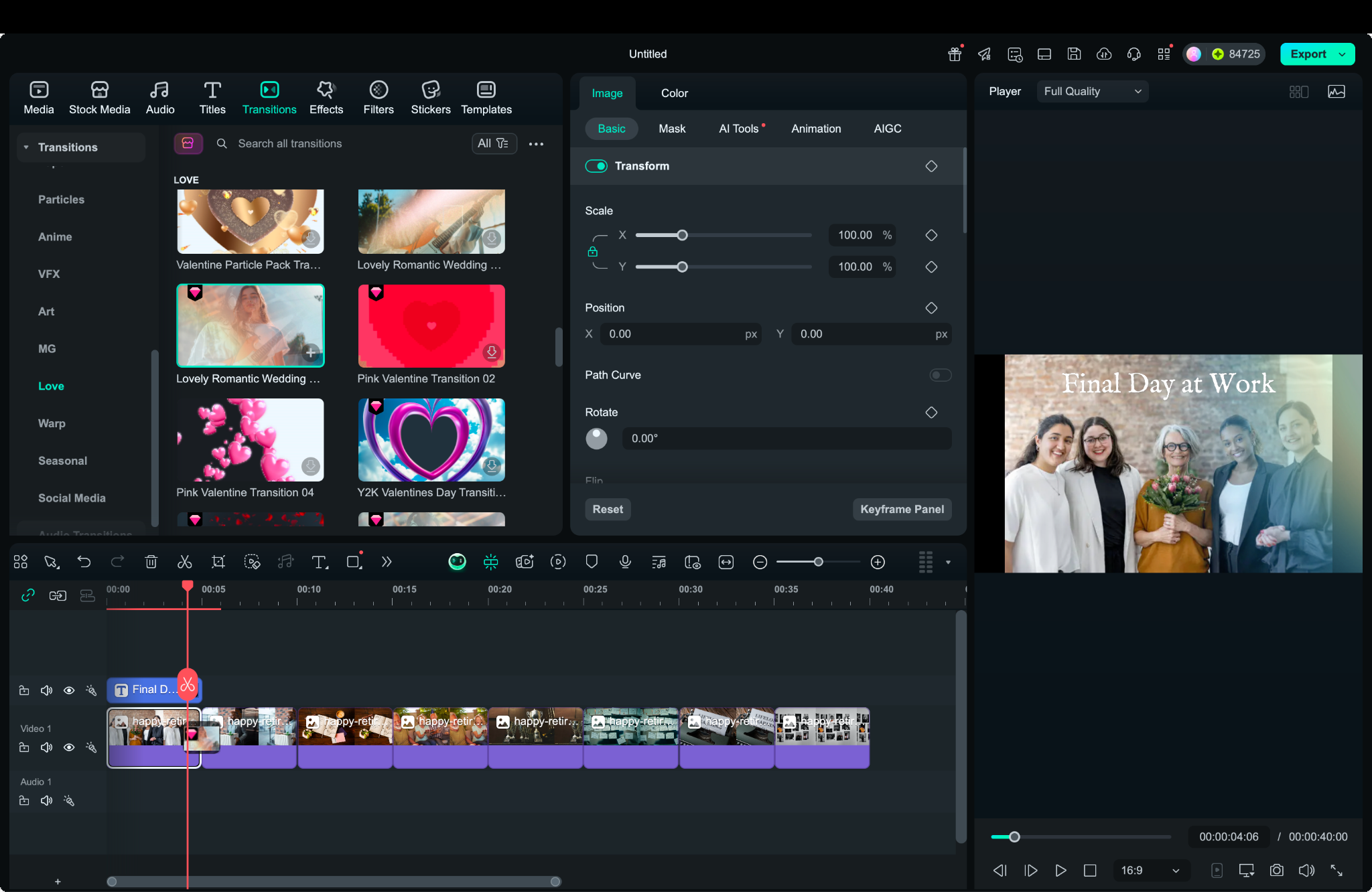Switch to the Effects tab

point(326,98)
